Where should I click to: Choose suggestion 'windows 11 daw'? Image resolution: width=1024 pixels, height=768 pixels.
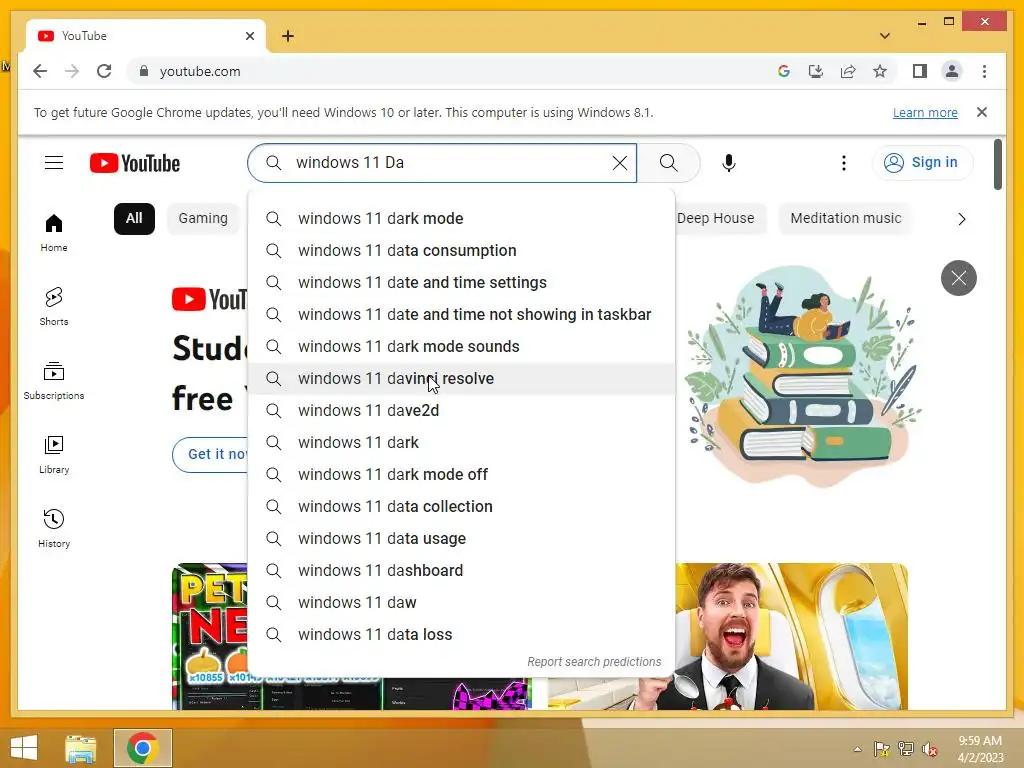pos(461,602)
